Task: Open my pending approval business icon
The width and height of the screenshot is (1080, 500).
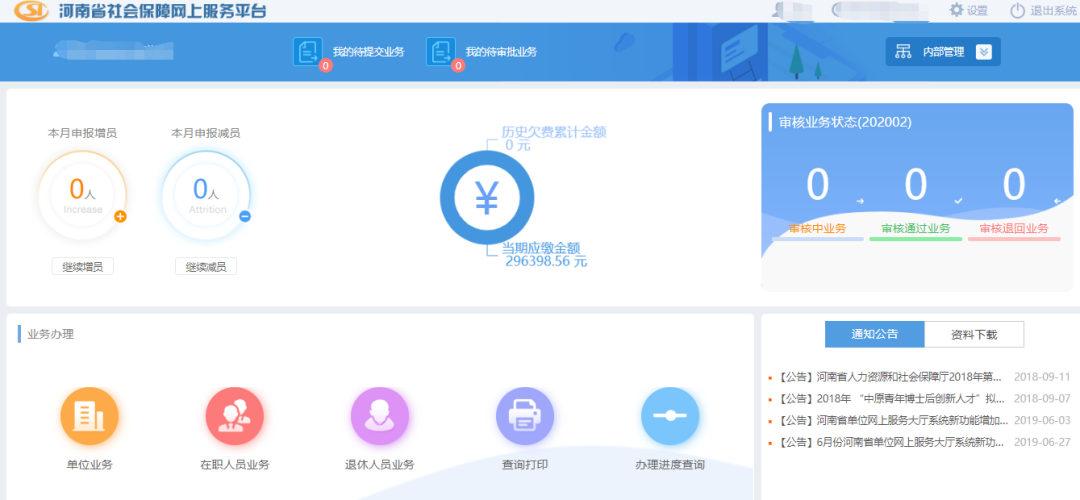Action: [x=440, y=52]
